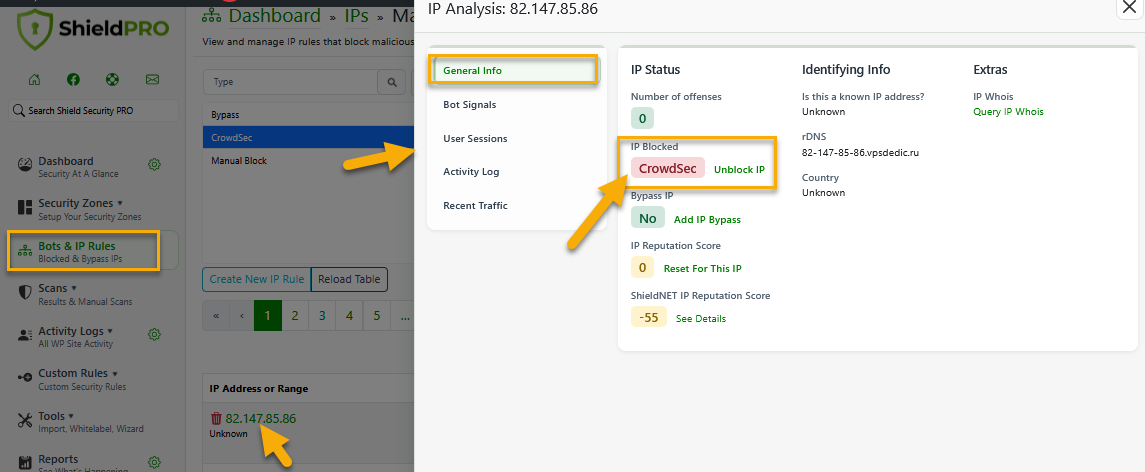1145x472 pixels.
Task: Click Reload Table button
Action: pos(350,279)
